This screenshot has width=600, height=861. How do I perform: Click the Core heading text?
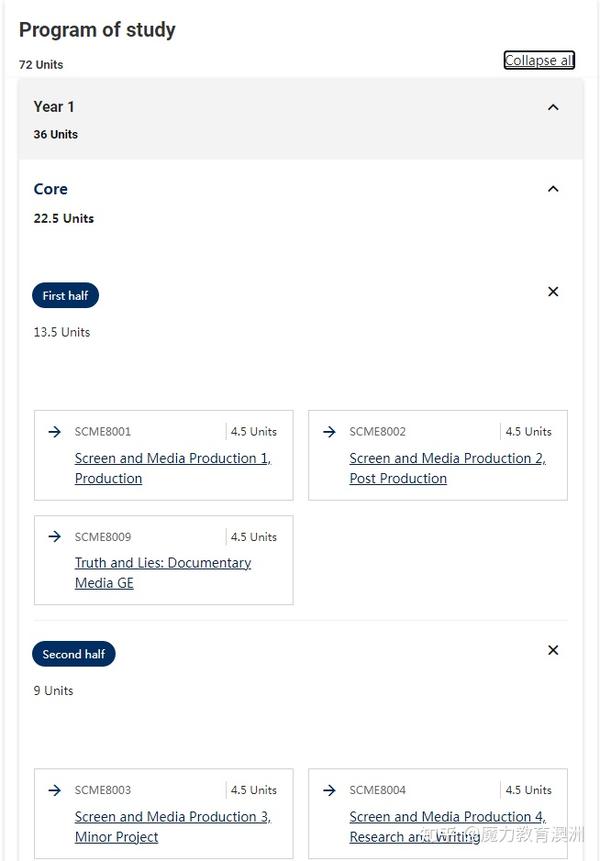pos(51,189)
